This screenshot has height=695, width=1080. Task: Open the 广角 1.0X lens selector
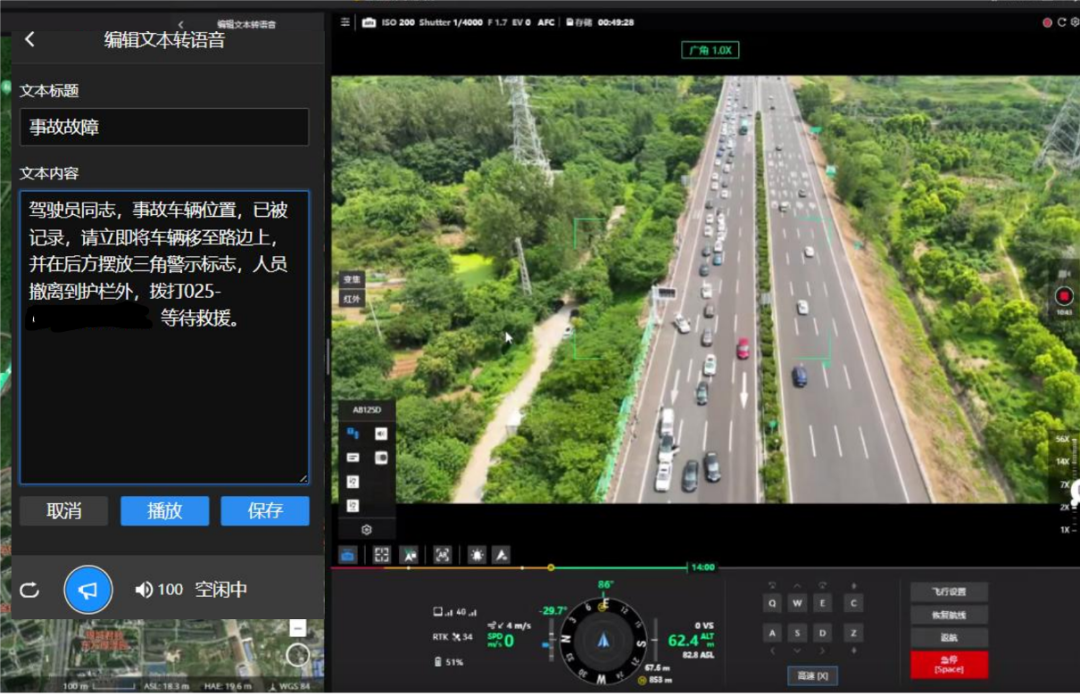[x=710, y=50]
